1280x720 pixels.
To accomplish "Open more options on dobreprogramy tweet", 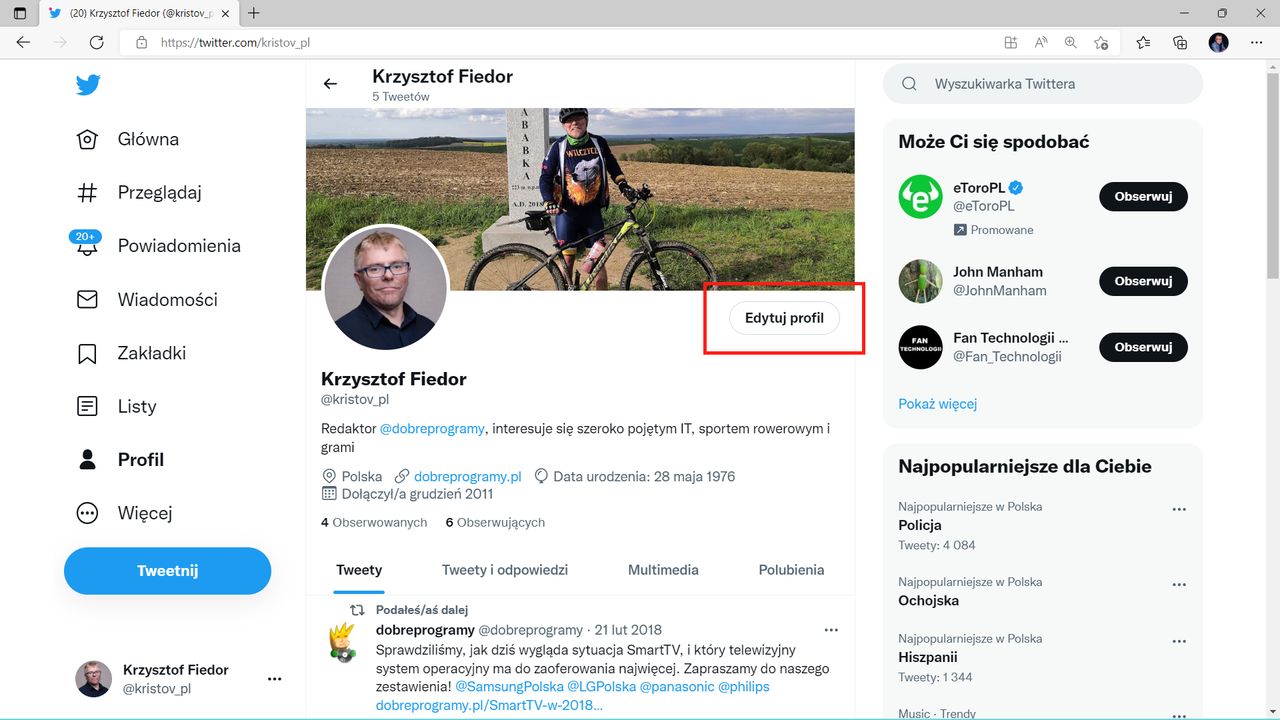I will (831, 629).
